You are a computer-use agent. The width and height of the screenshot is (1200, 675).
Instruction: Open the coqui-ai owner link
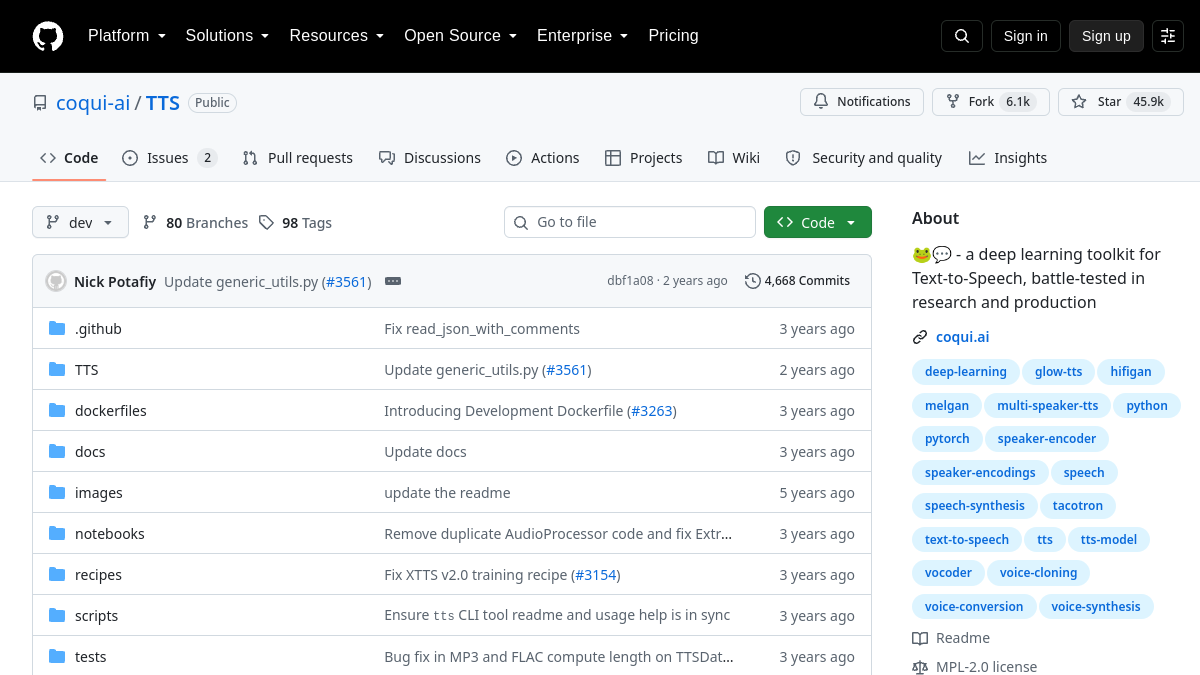coord(93,103)
